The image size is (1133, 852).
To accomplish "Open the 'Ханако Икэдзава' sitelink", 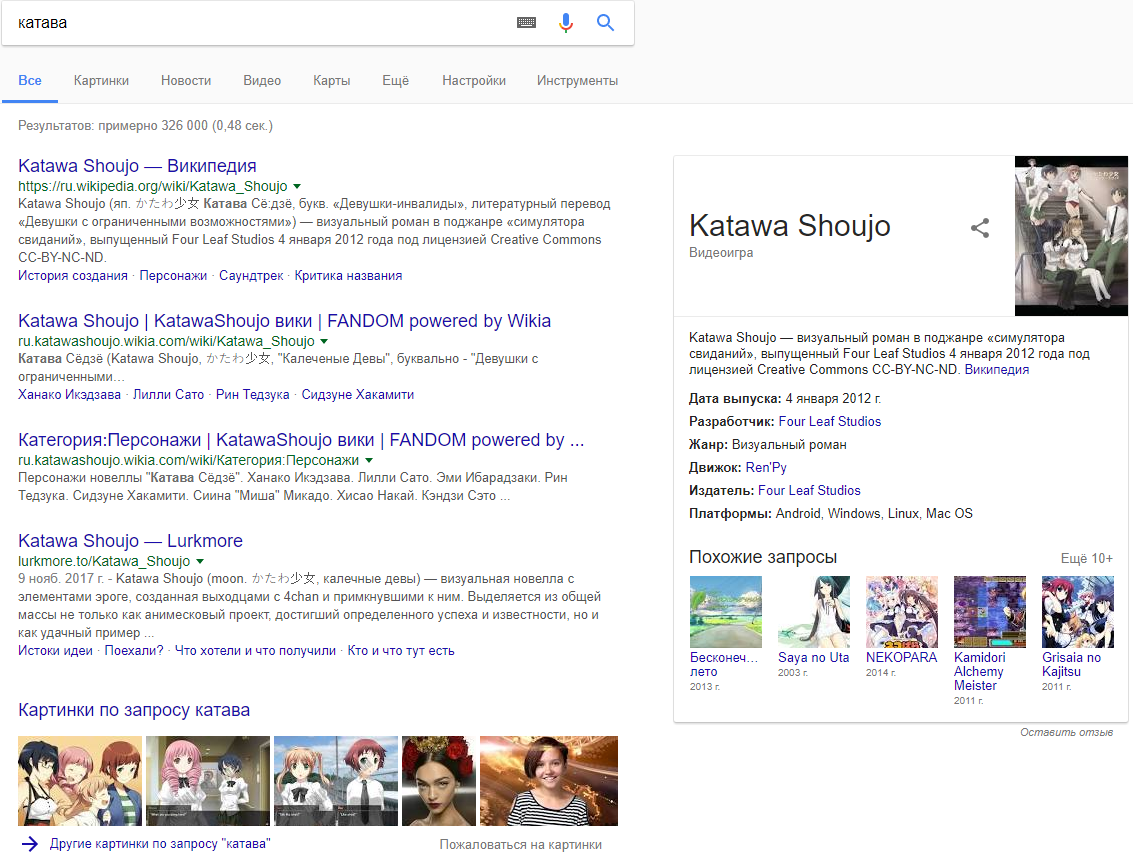I will click(69, 395).
